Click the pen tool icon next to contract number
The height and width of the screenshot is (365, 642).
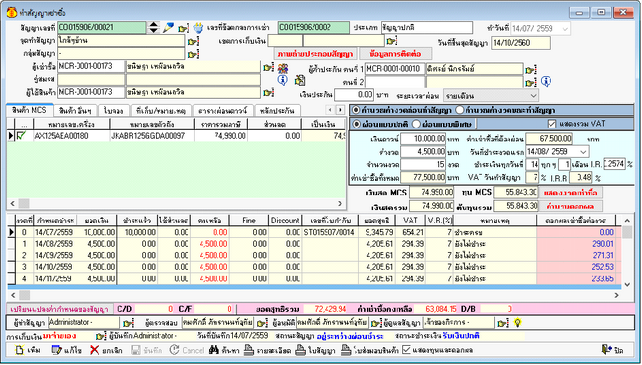coord(168,27)
